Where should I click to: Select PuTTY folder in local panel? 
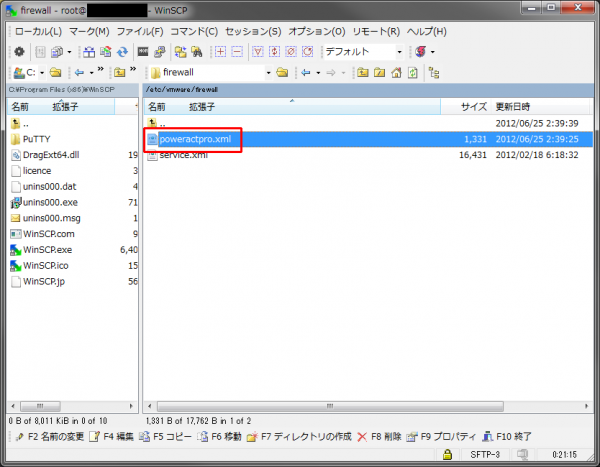click(36, 139)
